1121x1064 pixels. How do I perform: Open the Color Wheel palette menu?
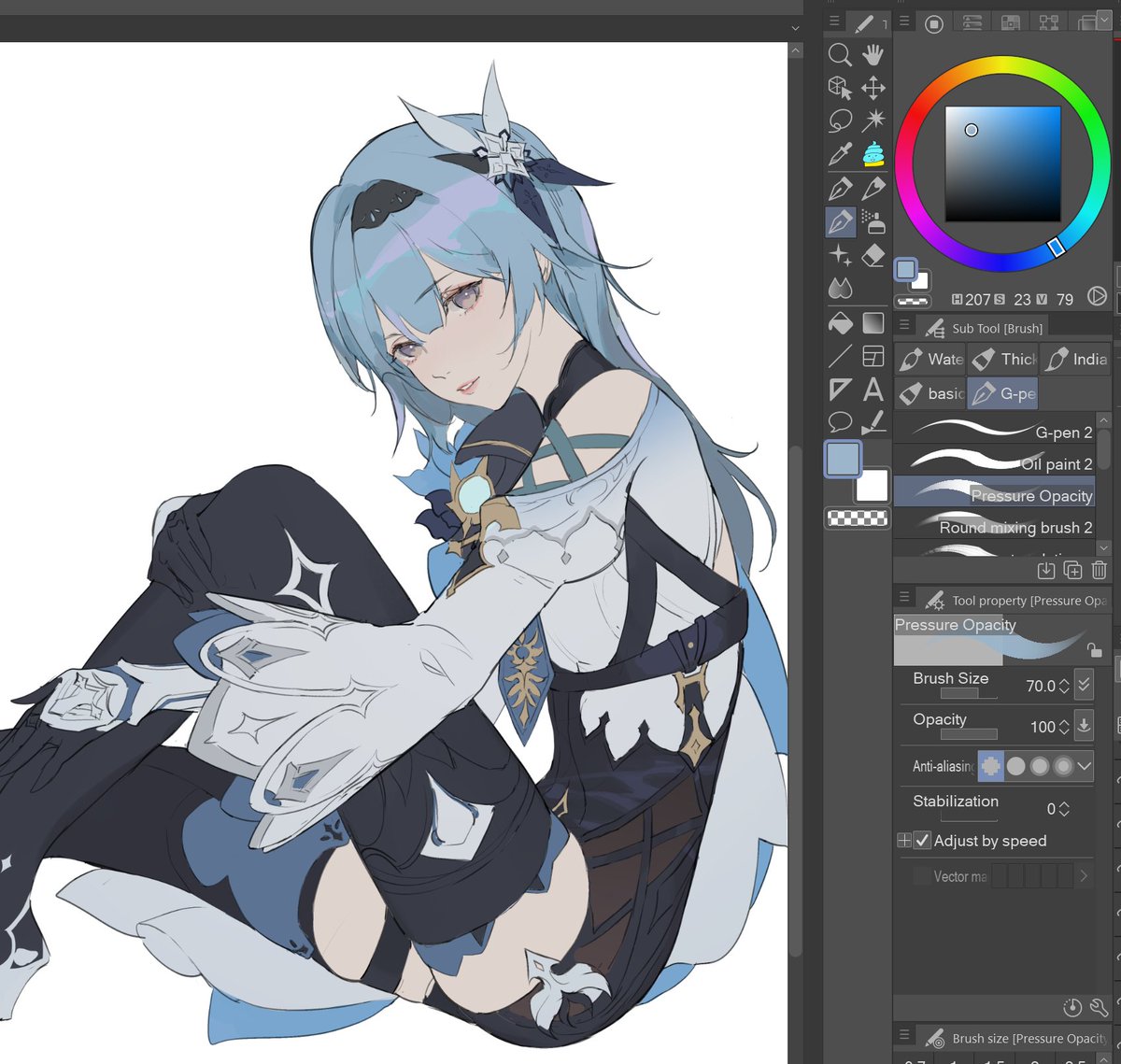903,21
